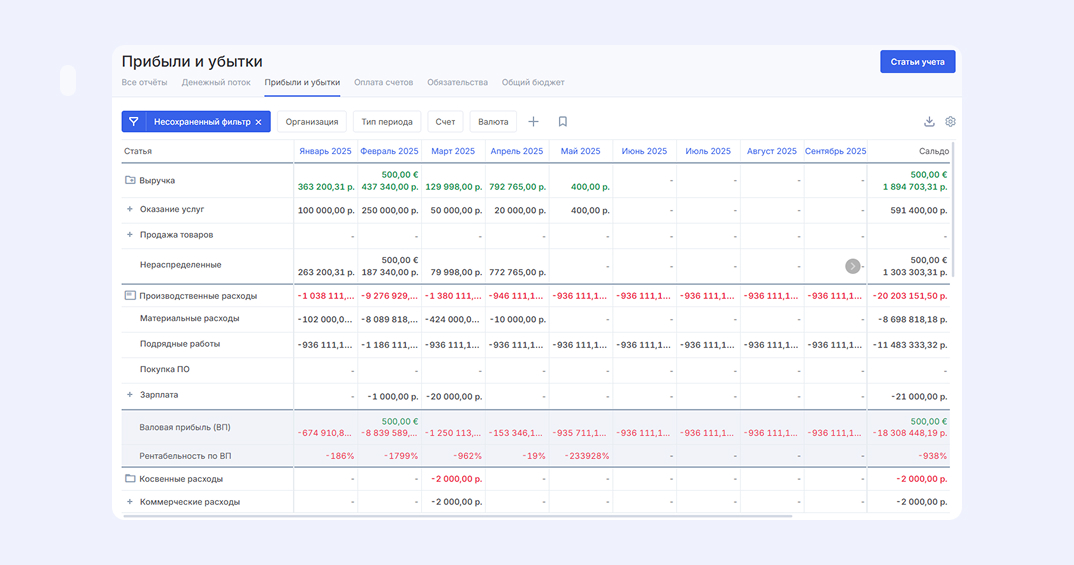Click the bookmark icon to save the filter

(x=562, y=122)
